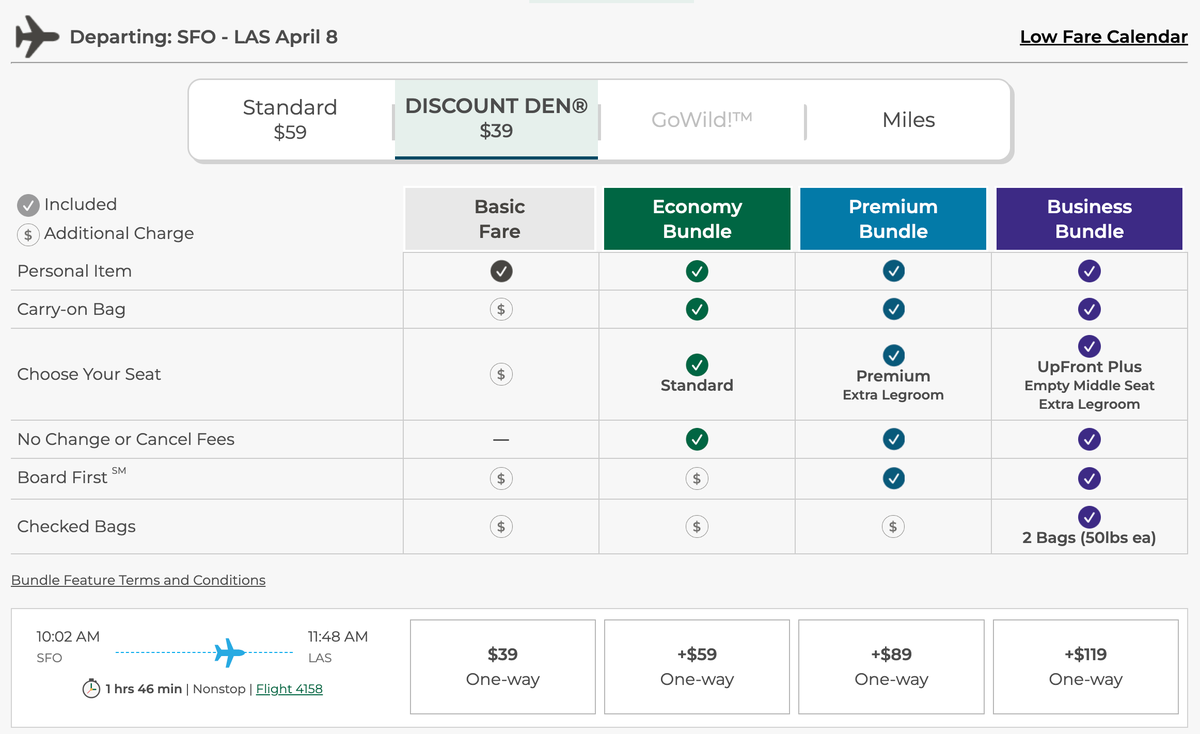Click the Board First dollar icon in Economy Bundle
The height and width of the screenshot is (734, 1200).
(696, 478)
